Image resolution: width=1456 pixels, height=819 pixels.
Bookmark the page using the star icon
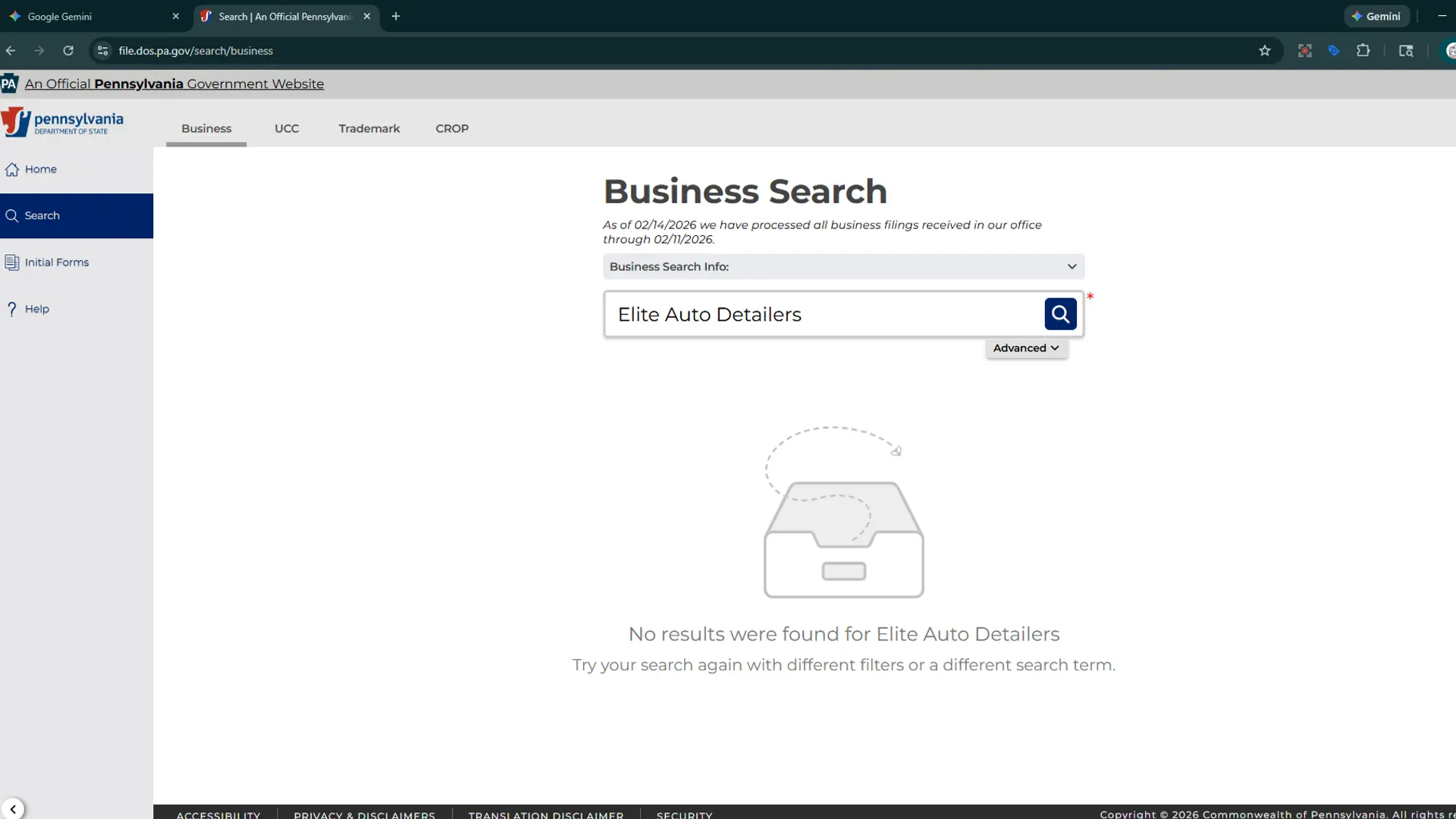coord(1265,50)
